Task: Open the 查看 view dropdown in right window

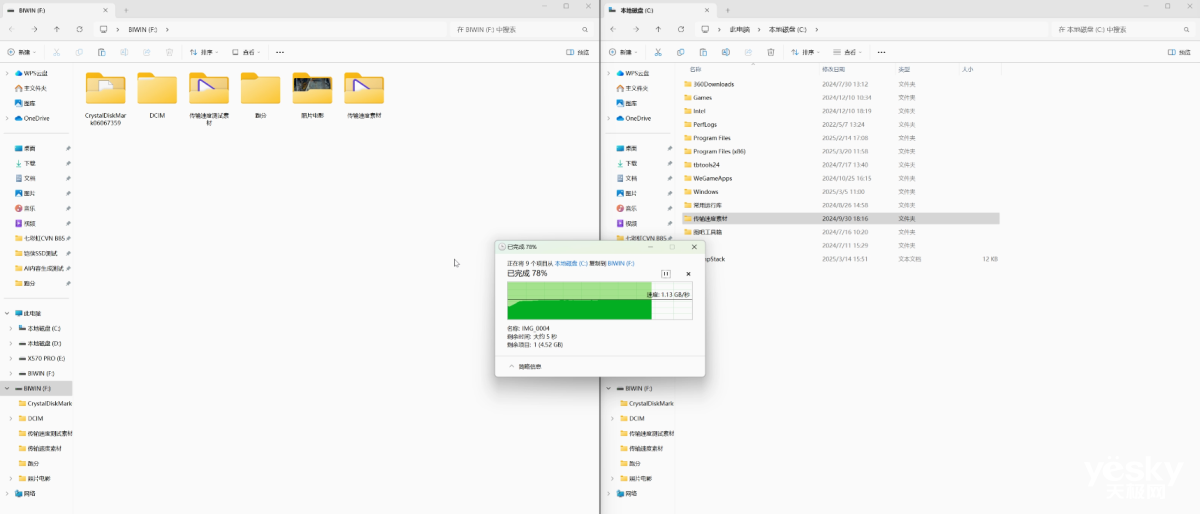Action: (848, 52)
